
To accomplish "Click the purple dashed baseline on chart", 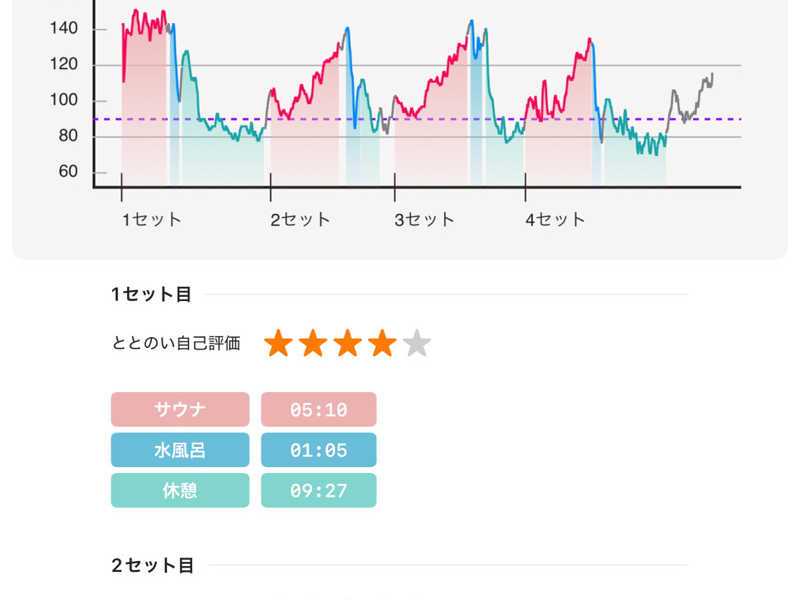I will click(417, 119).
